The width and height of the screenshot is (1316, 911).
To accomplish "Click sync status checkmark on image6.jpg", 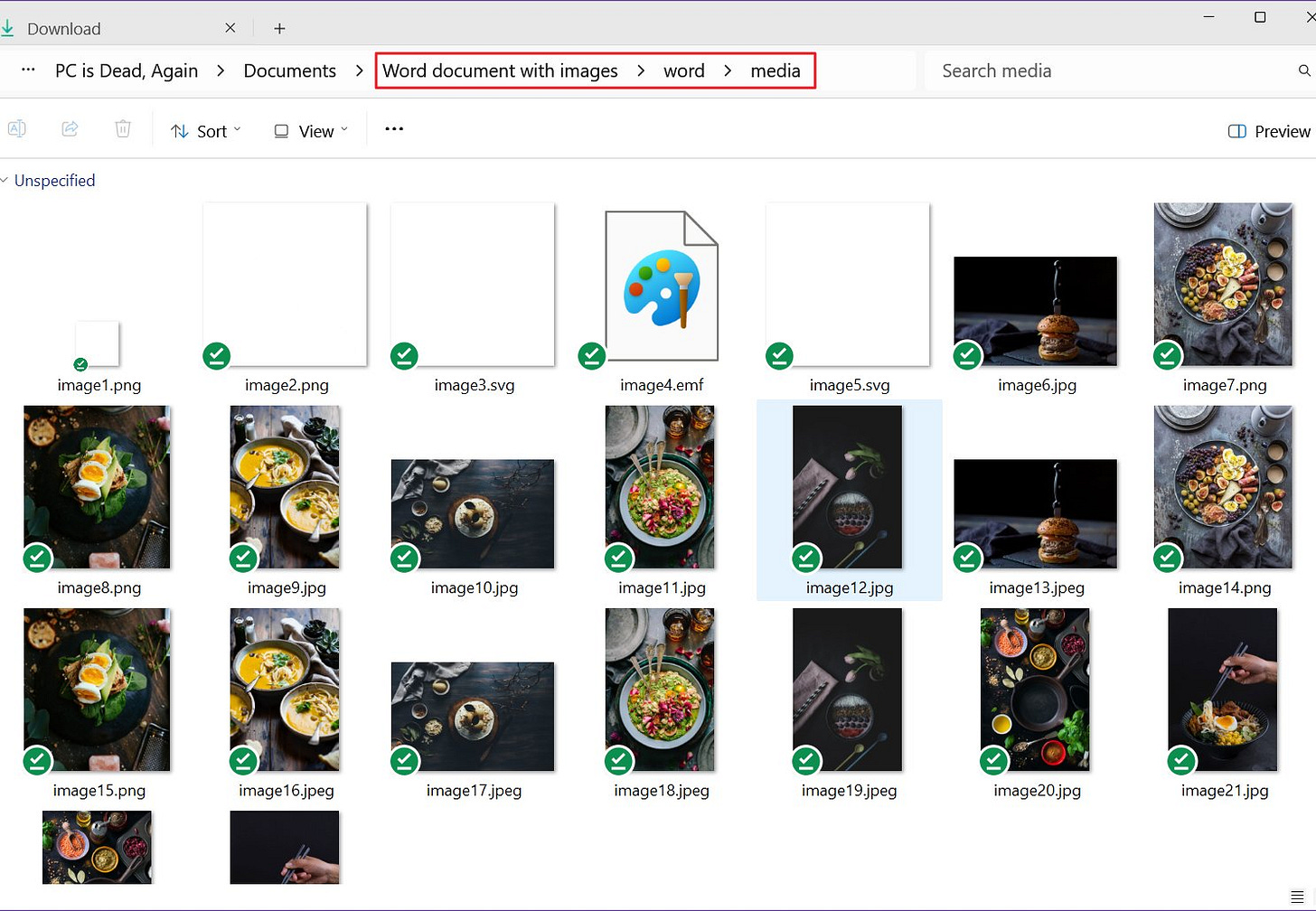I will (967, 356).
